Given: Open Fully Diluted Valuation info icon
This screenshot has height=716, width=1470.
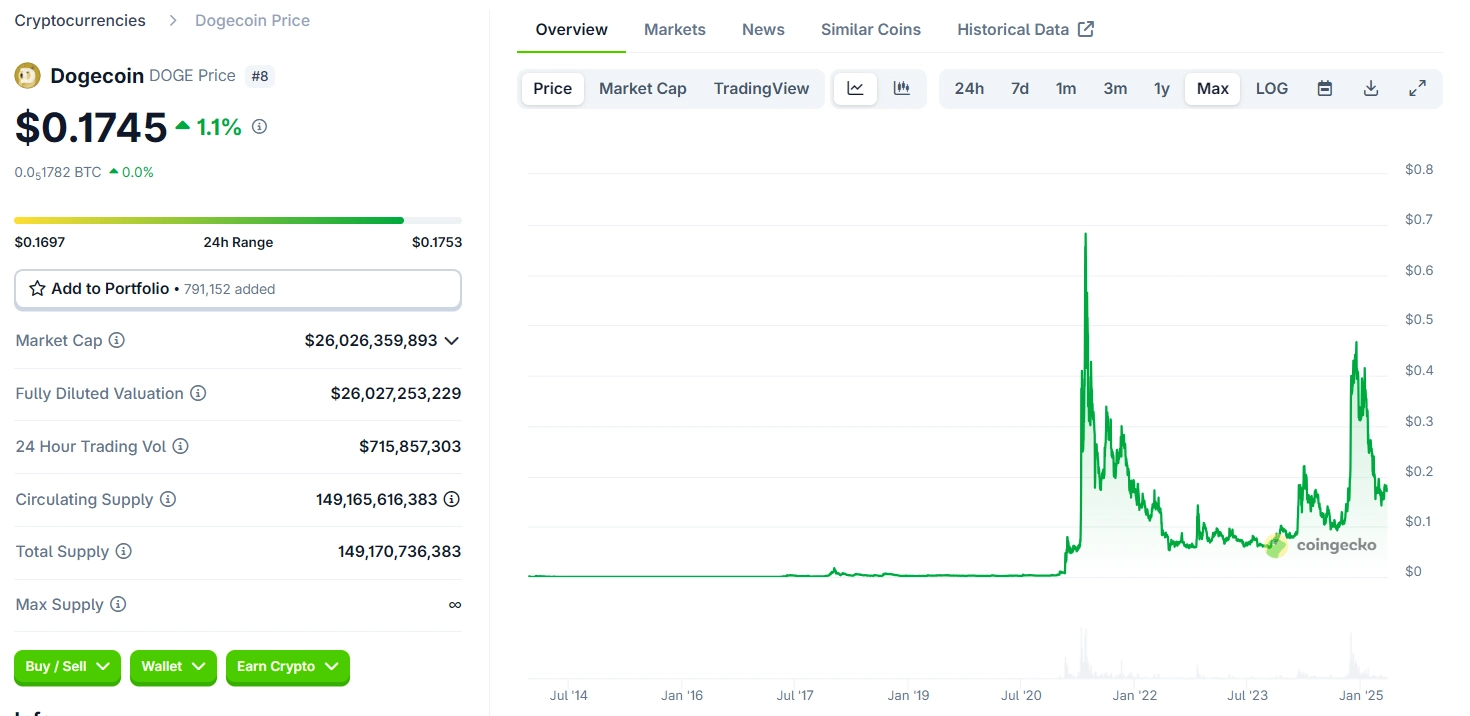Looking at the screenshot, I should coord(198,393).
